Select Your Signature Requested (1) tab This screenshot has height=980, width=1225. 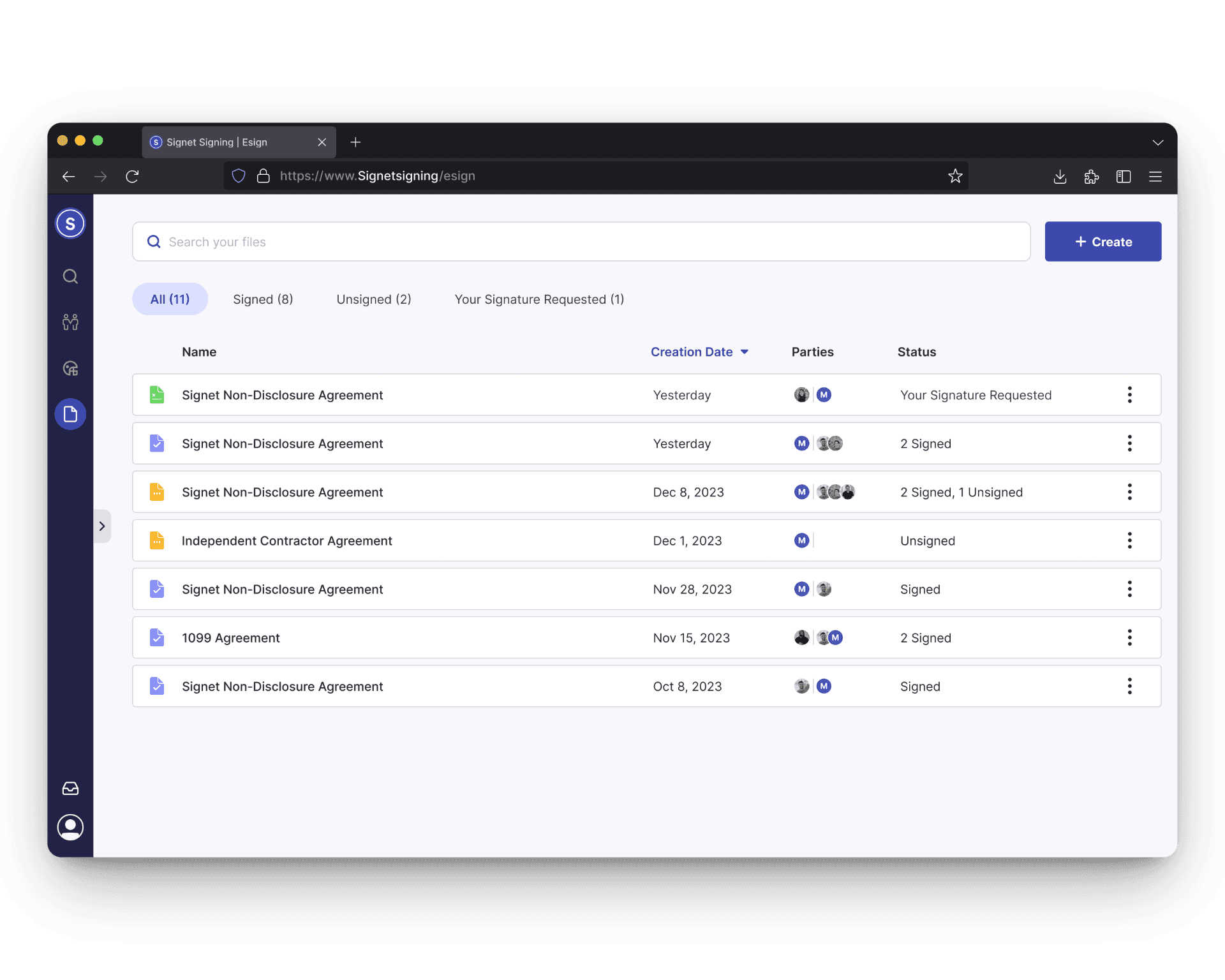click(539, 299)
